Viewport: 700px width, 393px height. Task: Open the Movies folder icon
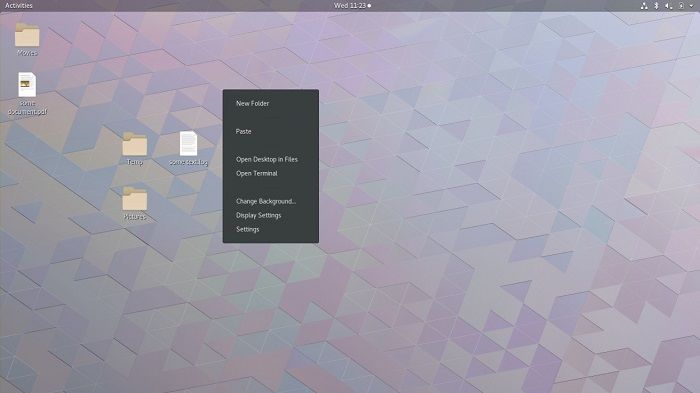click(27, 35)
